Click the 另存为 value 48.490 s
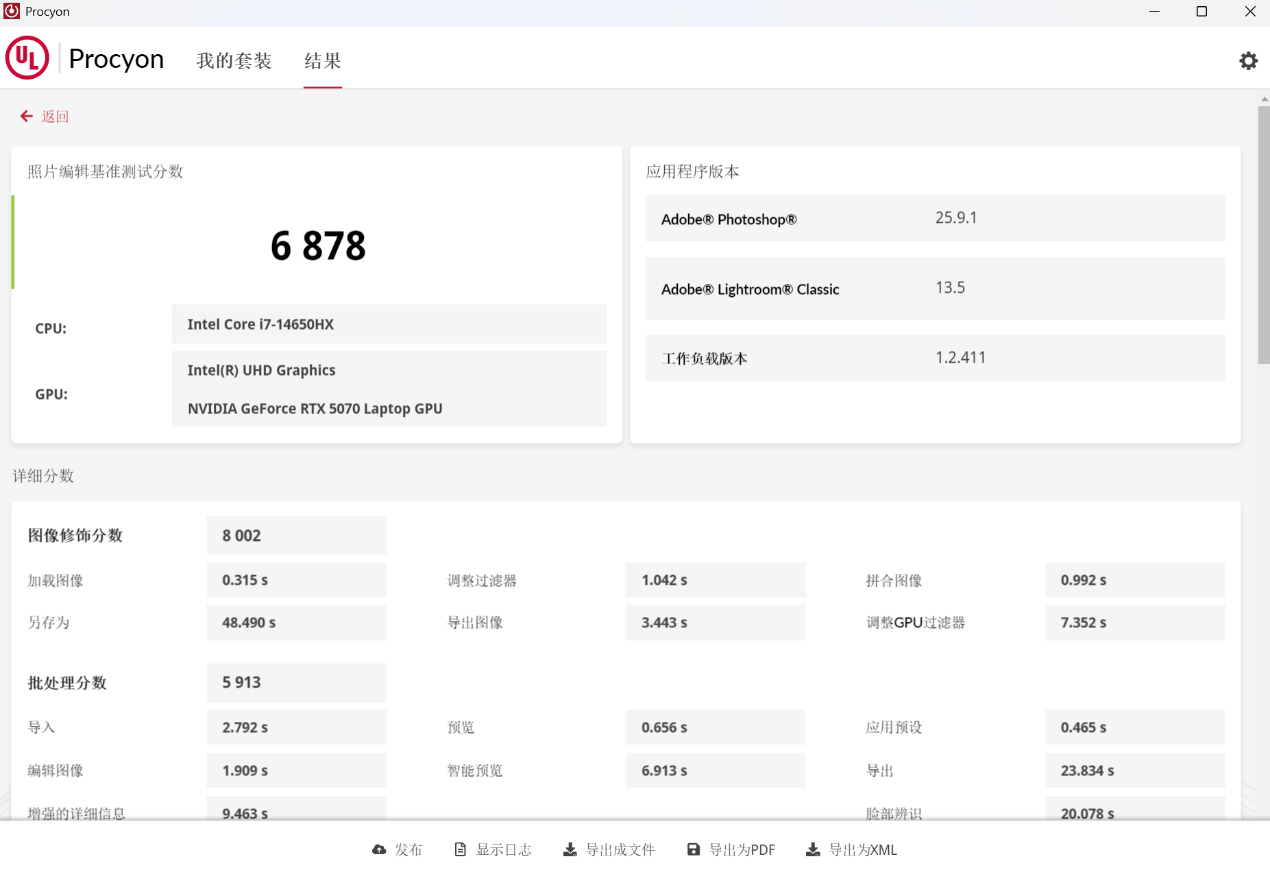Image resolution: width=1270 pixels, height=872 pixels. click(296, 622)
